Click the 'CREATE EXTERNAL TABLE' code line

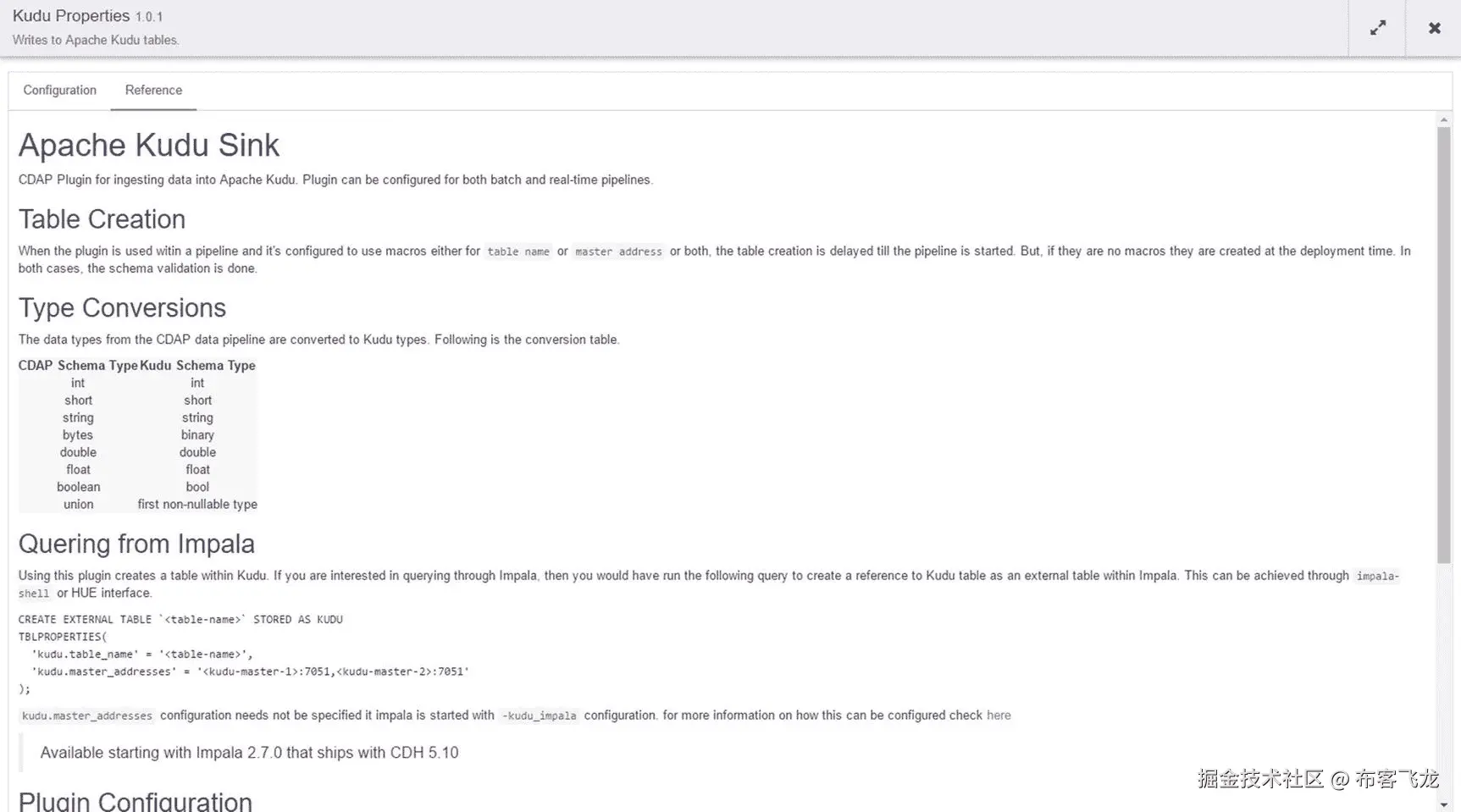pyautogui.click(x=180, y=620)
